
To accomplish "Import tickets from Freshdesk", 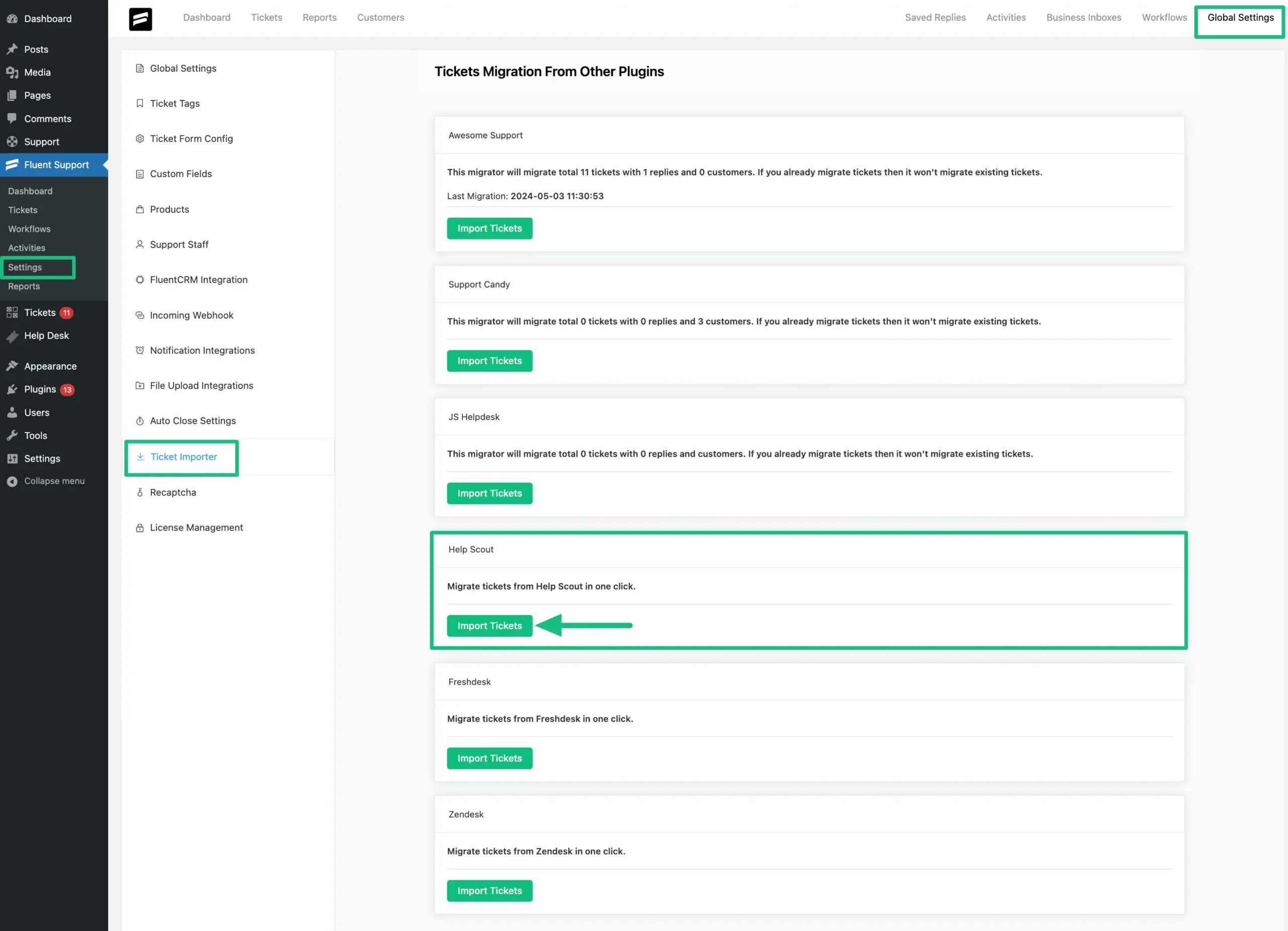I will coord(490,758).
